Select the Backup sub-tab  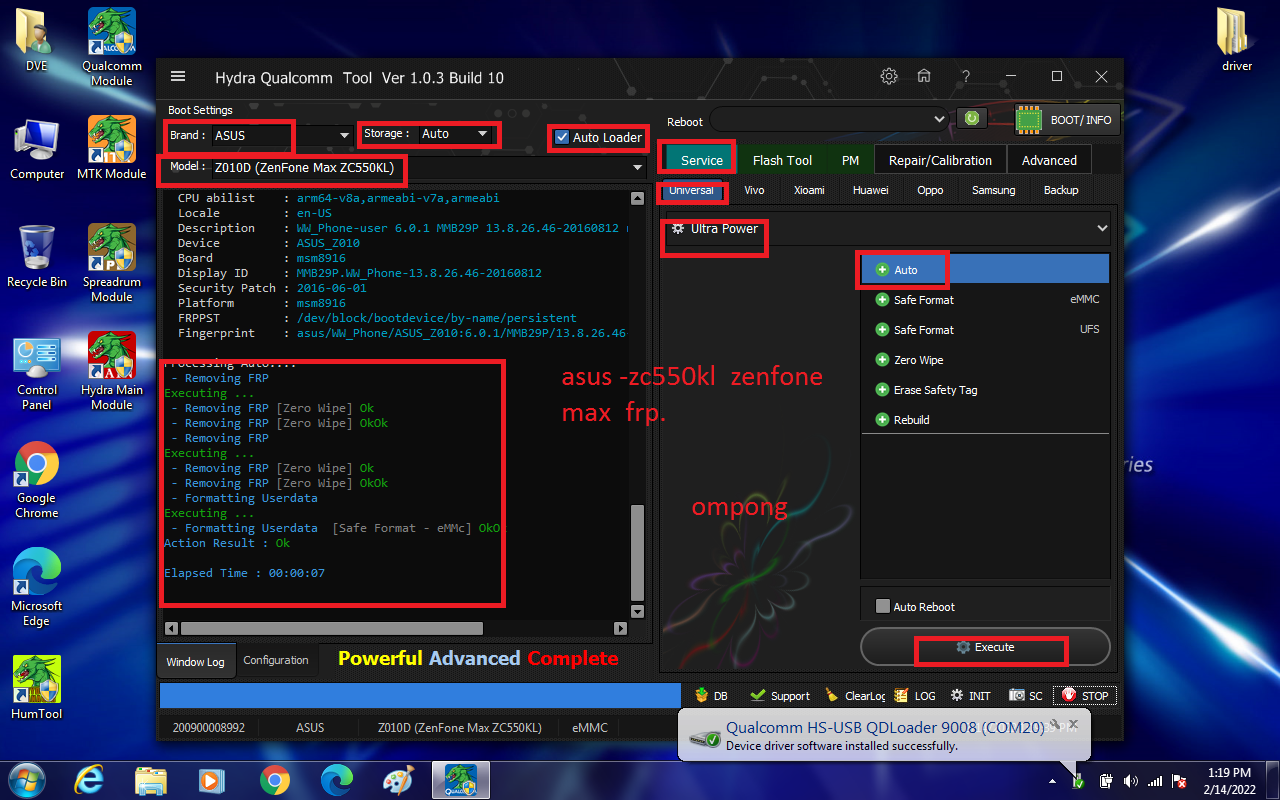point(1061,190)
